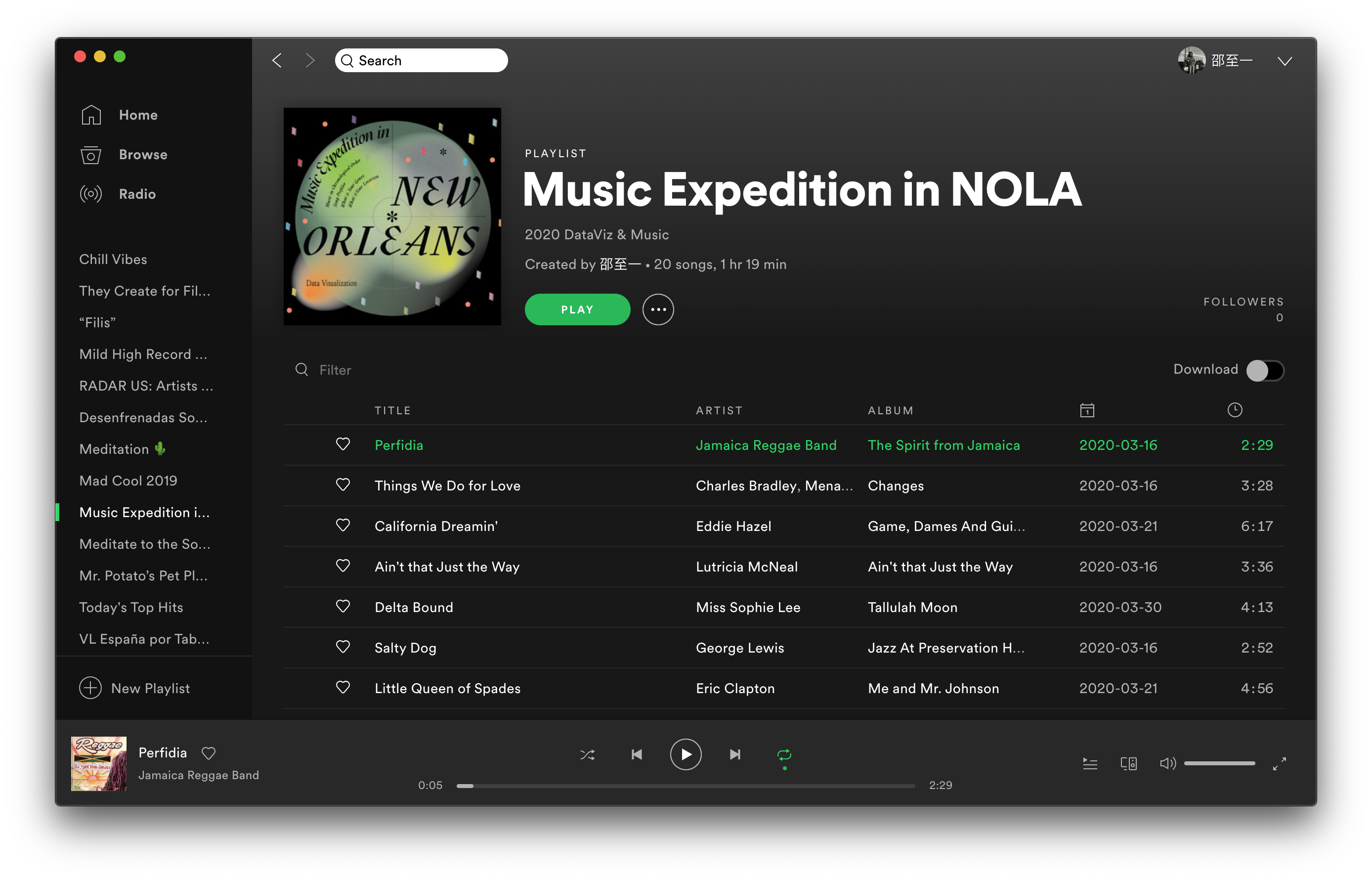Open the play queue icon
Image resolution: width=1372 pixels, height=879 pixels.
coord(1090,764)
